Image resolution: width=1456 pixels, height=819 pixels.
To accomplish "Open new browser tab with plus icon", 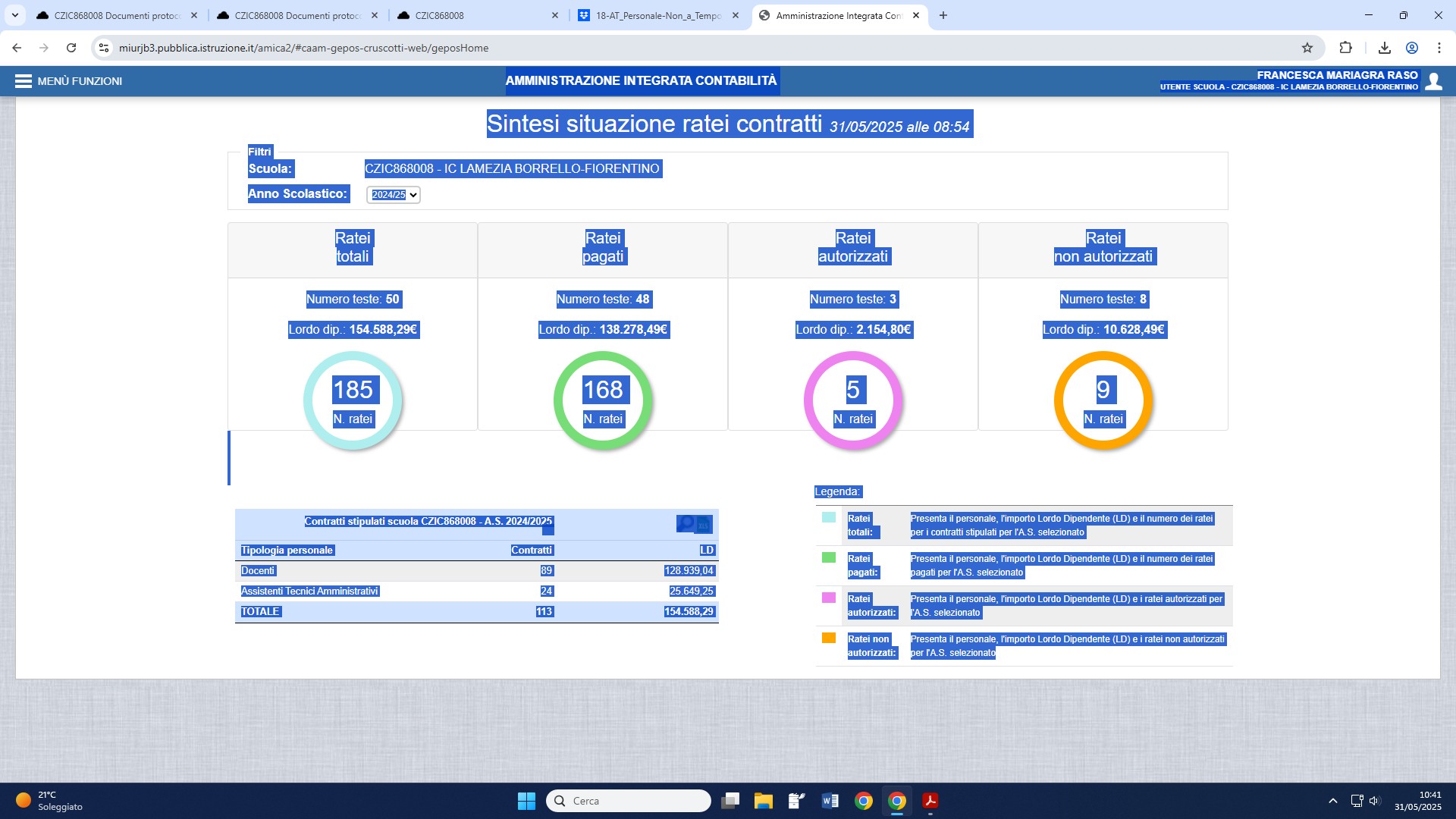I will click(x=943, y=15).
